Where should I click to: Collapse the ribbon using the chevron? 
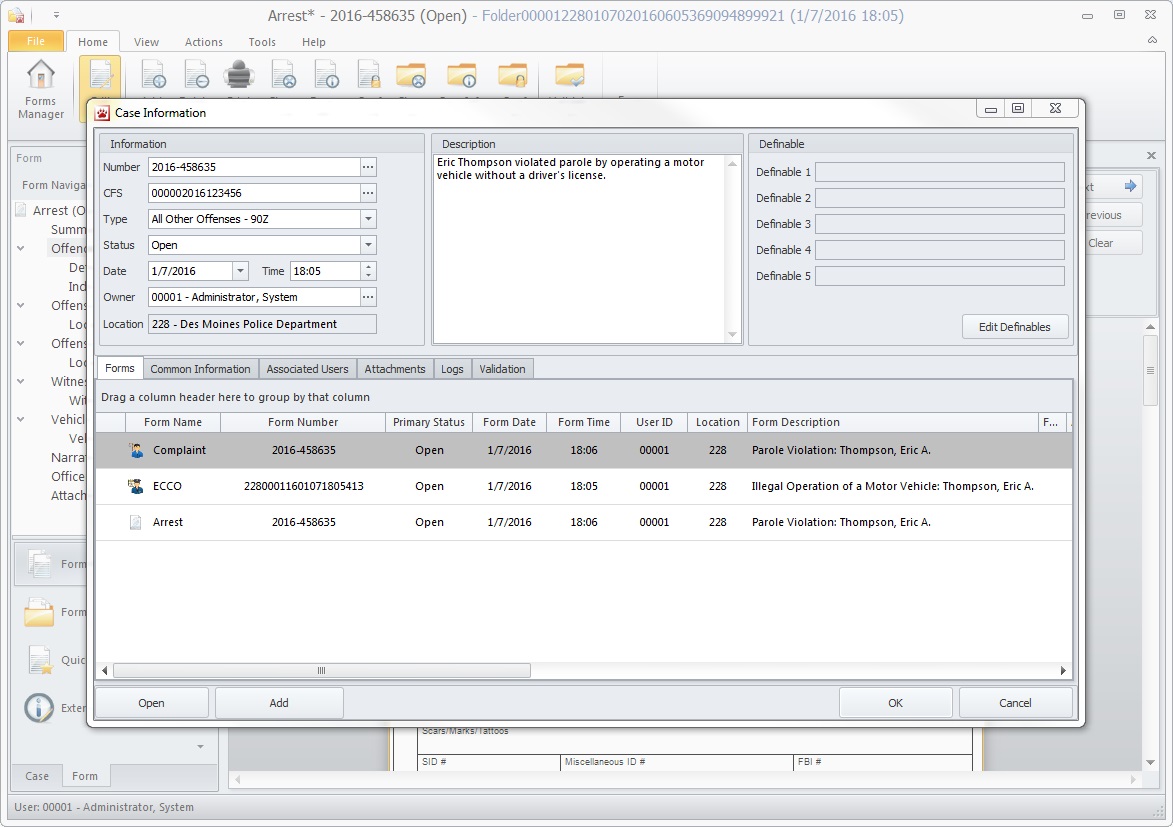(1152, 40)
